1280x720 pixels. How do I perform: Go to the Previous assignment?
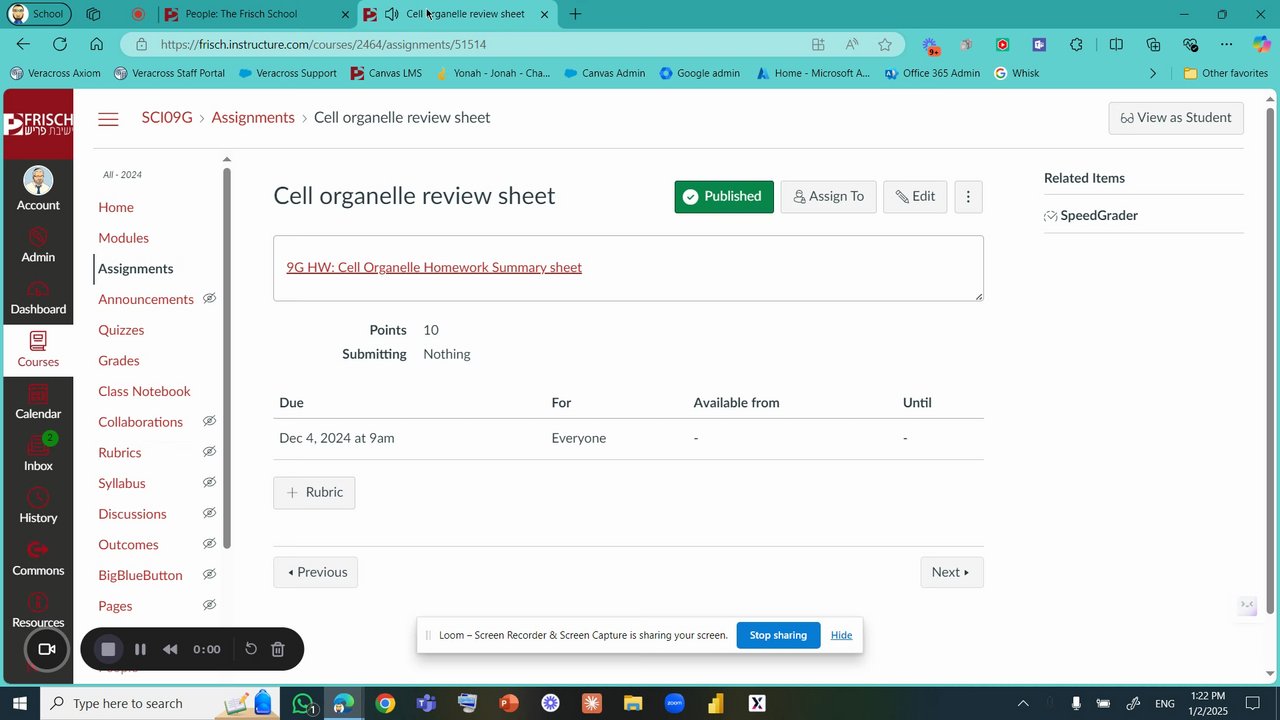[315, 572]
